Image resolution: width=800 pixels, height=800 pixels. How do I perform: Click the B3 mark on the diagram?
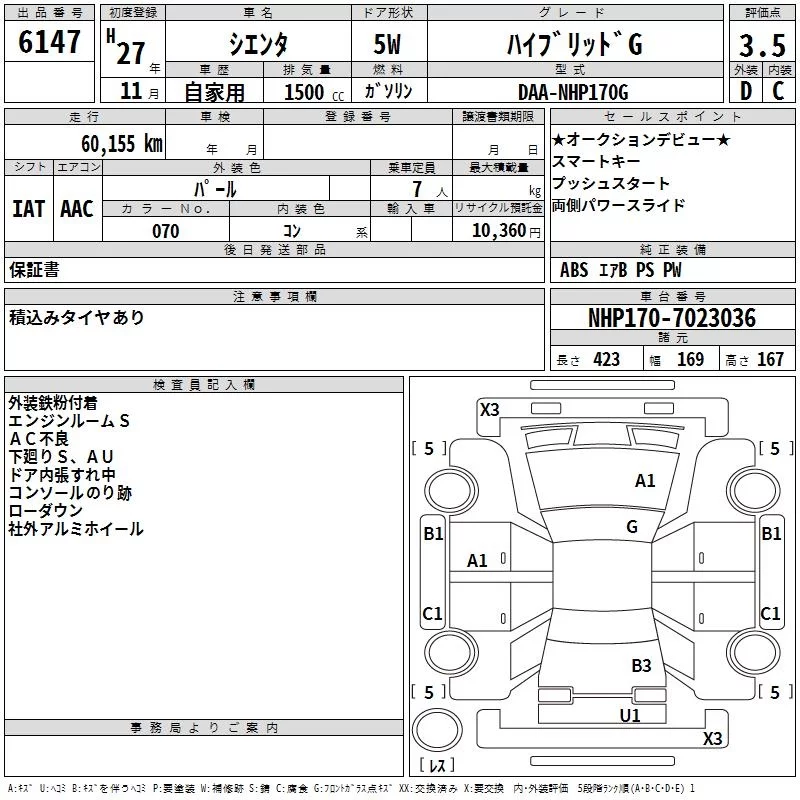point(641,666)
